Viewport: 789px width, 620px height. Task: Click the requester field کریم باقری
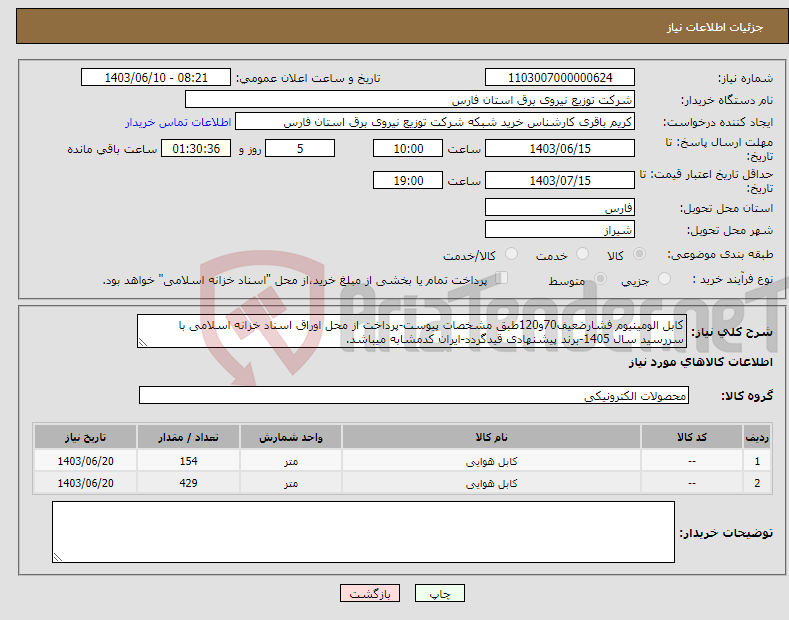[x=435, y=122]
